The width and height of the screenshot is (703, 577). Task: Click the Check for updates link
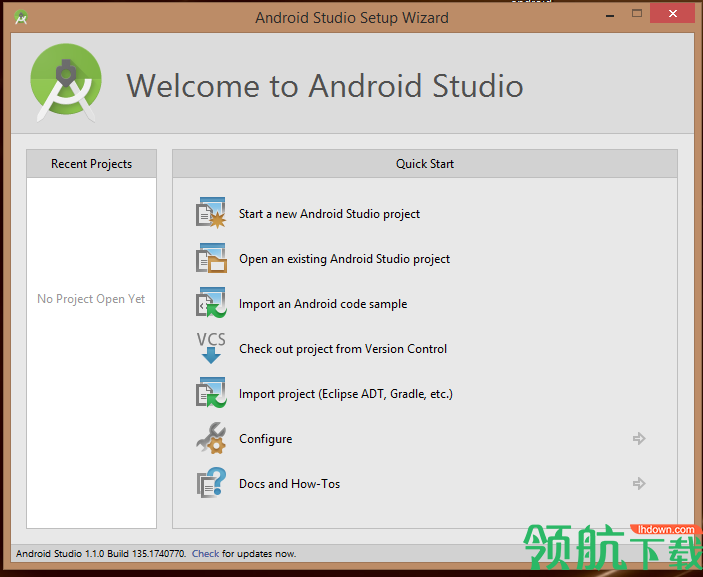point(205,554)
